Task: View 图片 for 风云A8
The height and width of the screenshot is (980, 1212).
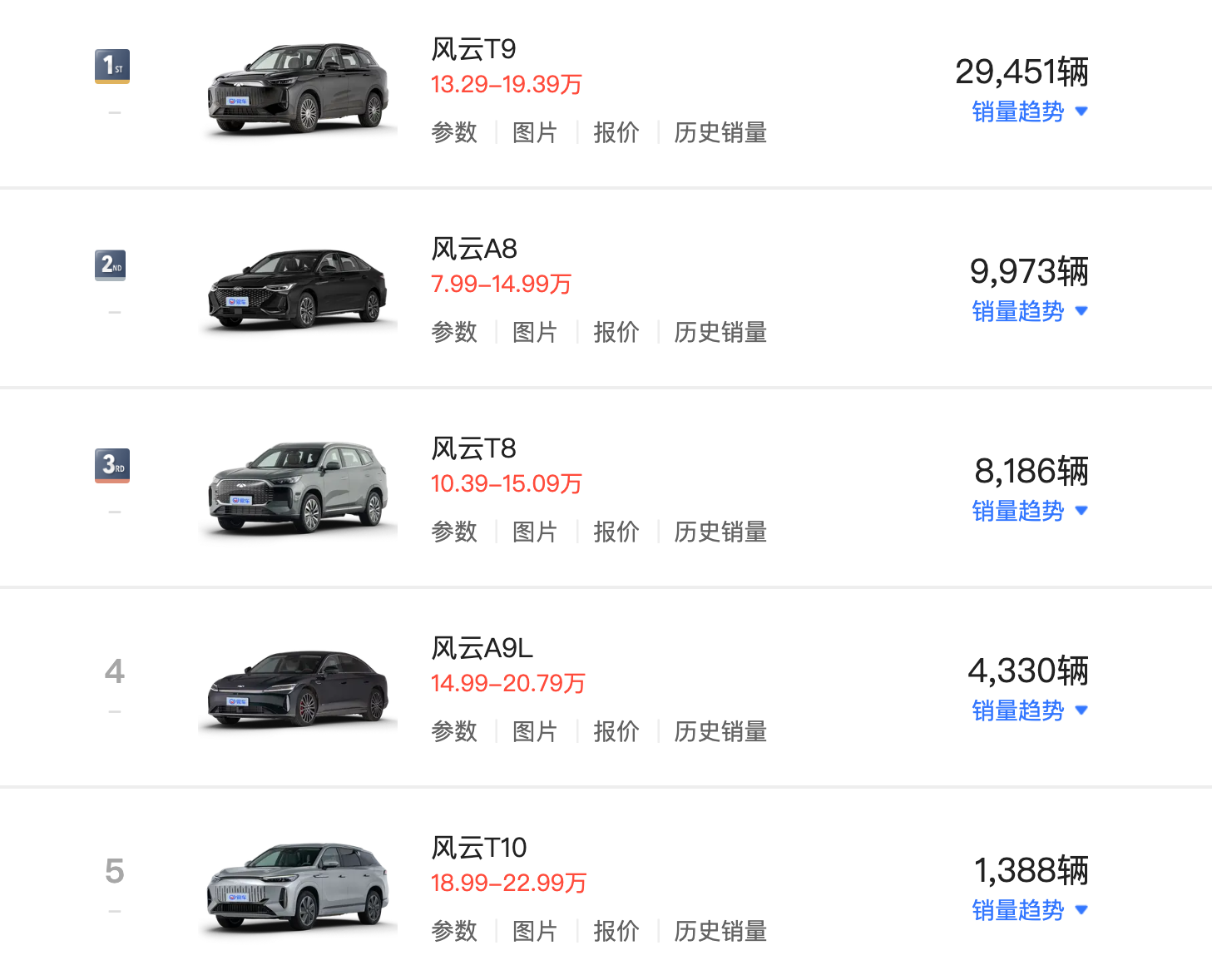Action: click(x=535, y=332)
